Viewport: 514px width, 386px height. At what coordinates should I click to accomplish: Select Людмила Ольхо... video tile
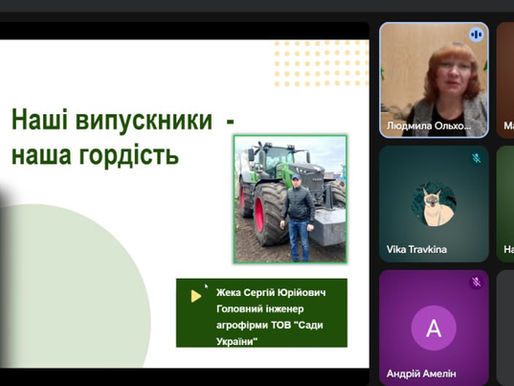click(x=434, y=80)
